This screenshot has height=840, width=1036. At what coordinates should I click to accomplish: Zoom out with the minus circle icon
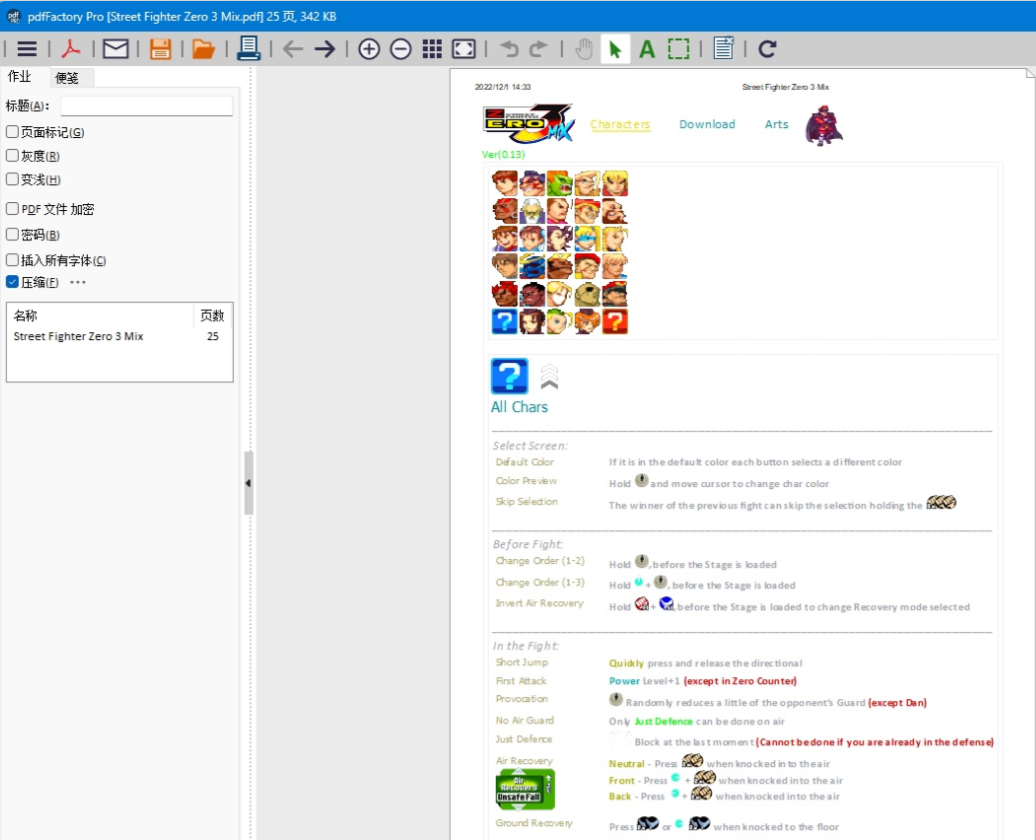(400, 49)
